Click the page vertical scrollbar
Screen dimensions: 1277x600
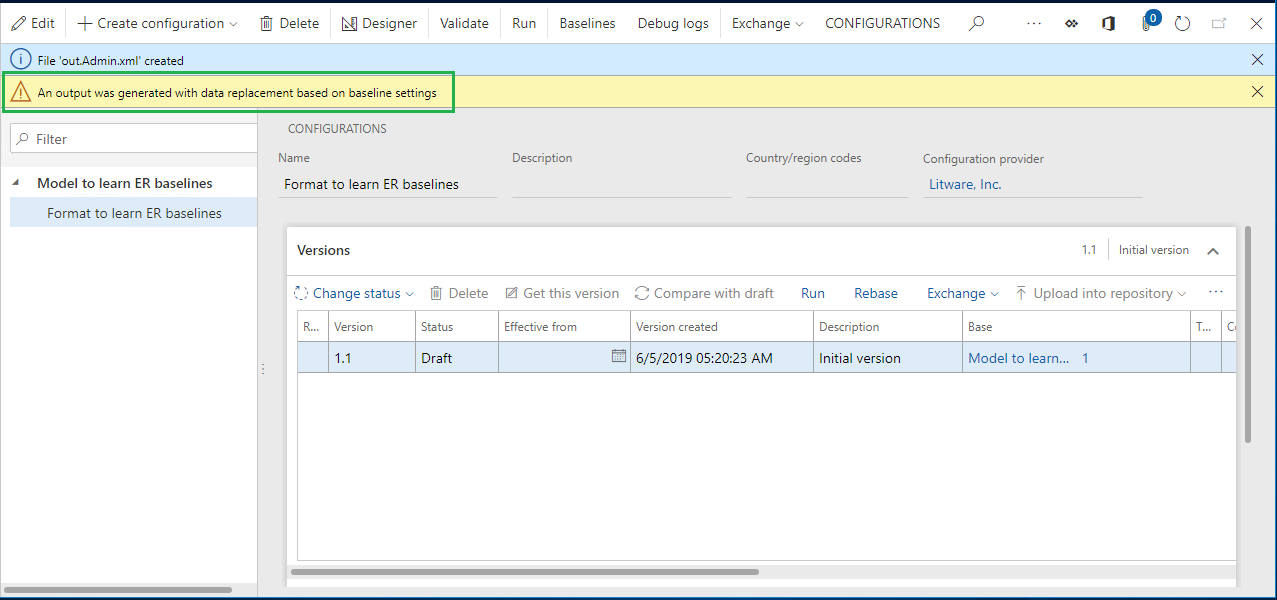pyautogui.click(x=1248, y=334)
